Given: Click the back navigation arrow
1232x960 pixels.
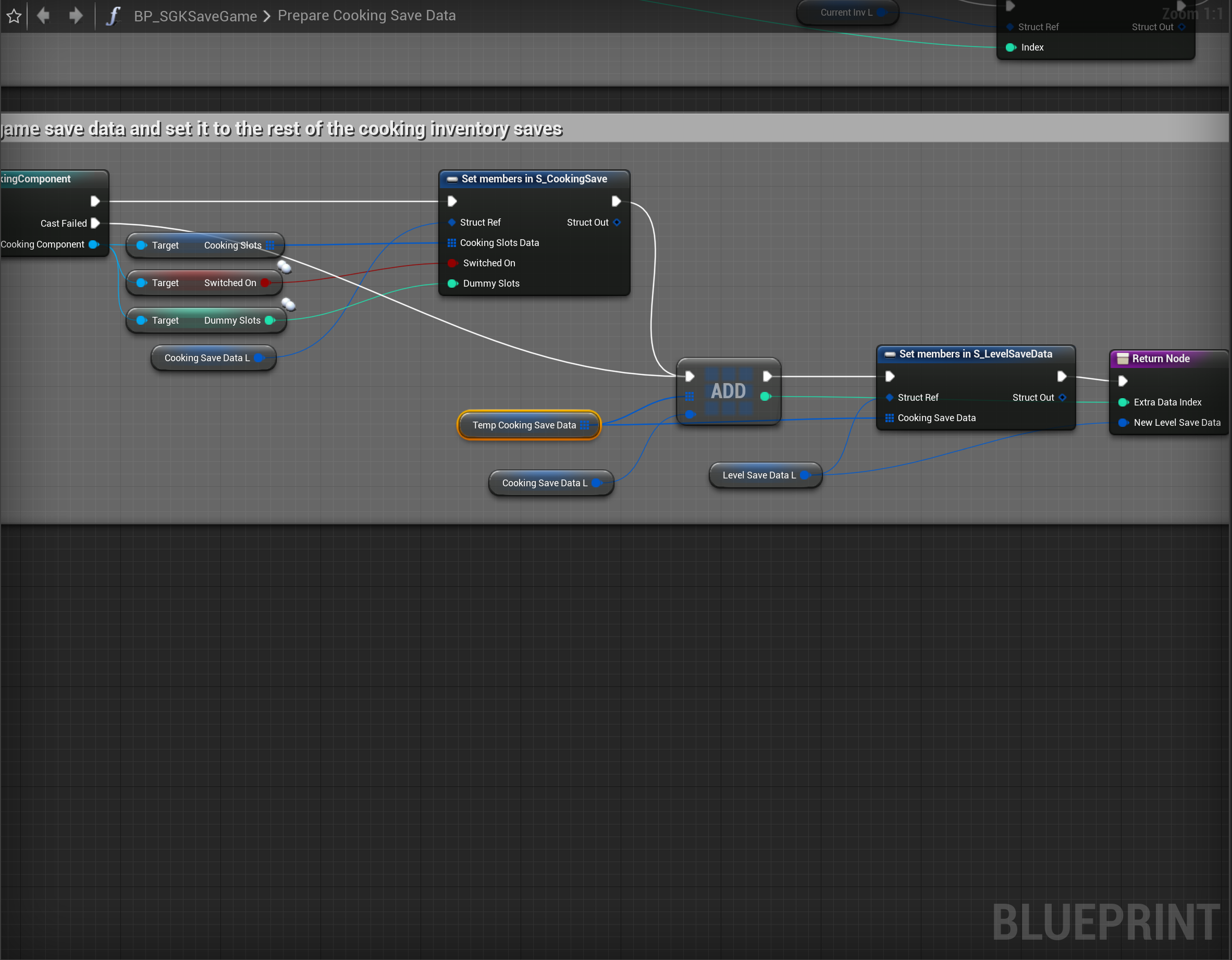Looking at the screenshot, I should click(43, 15).
